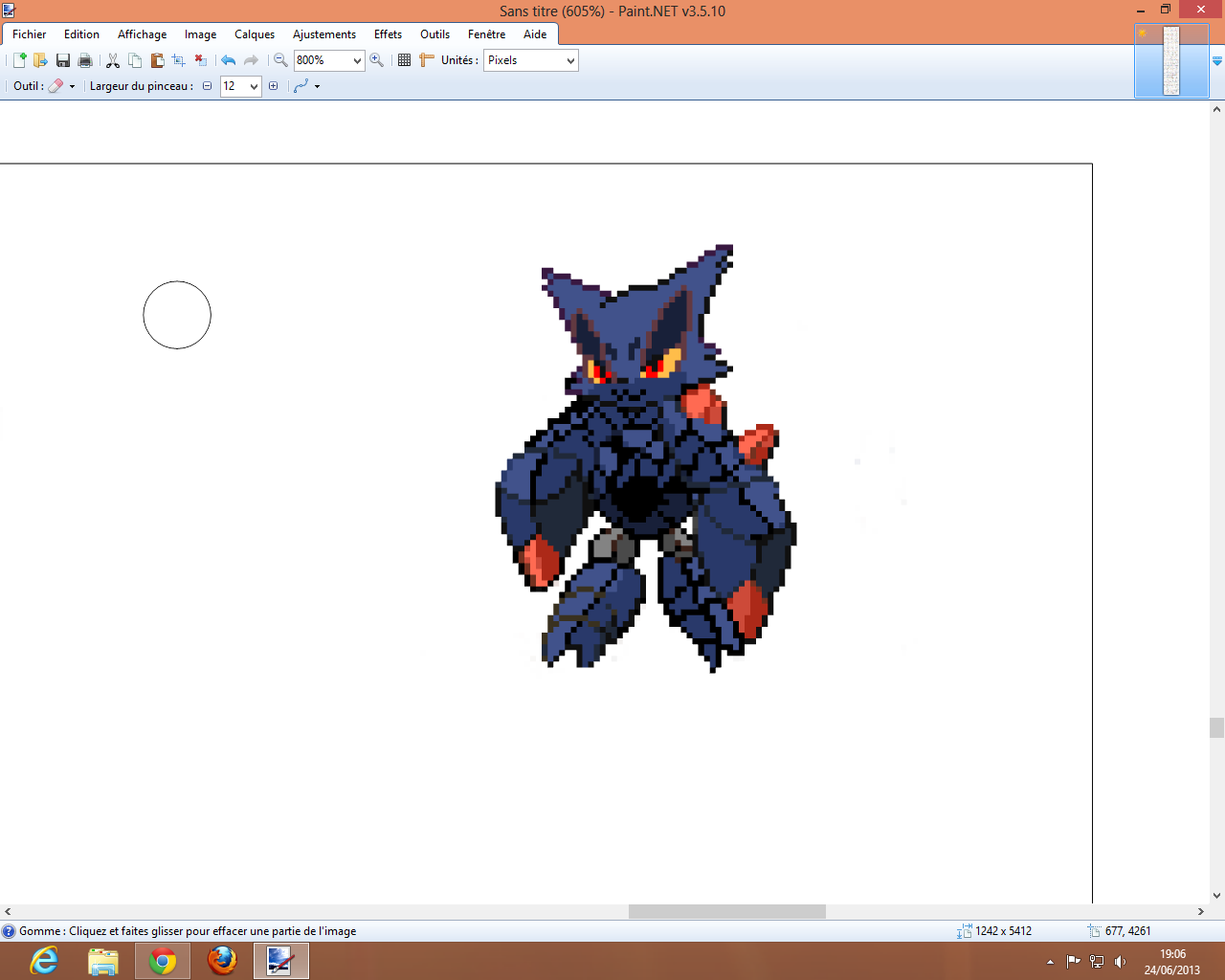Print the image using the printer icon
The width and height of the screenshot is (1225, 980).
(85, 60)
